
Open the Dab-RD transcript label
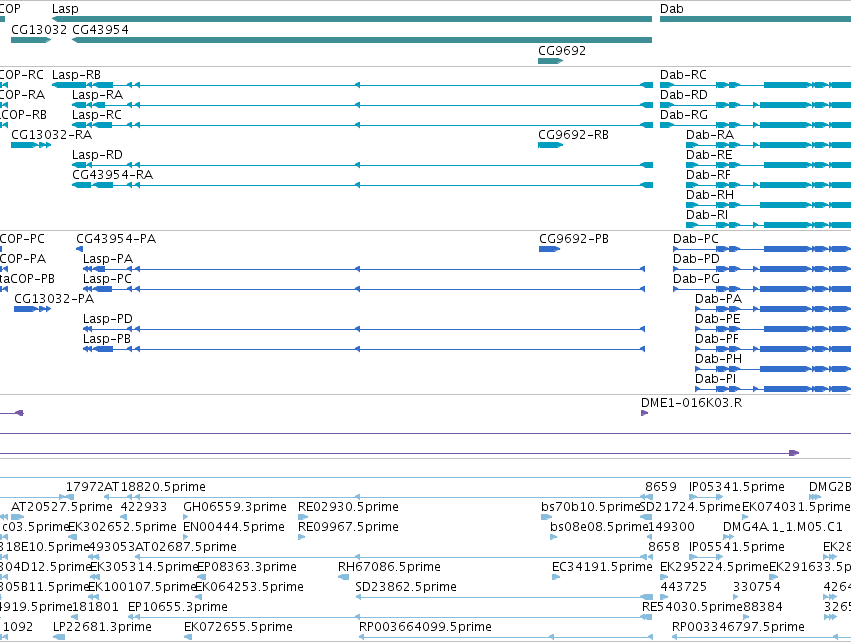pyautogui.click(x=684, y=94)
